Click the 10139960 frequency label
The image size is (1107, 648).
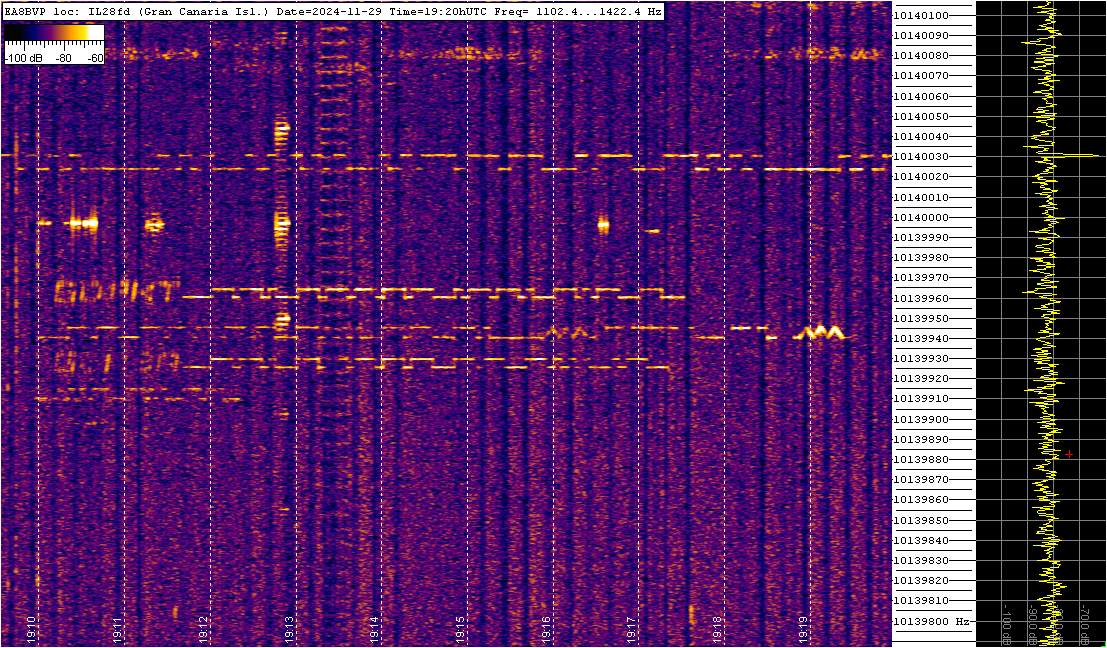pyautogui.click(x=921, y=299)
